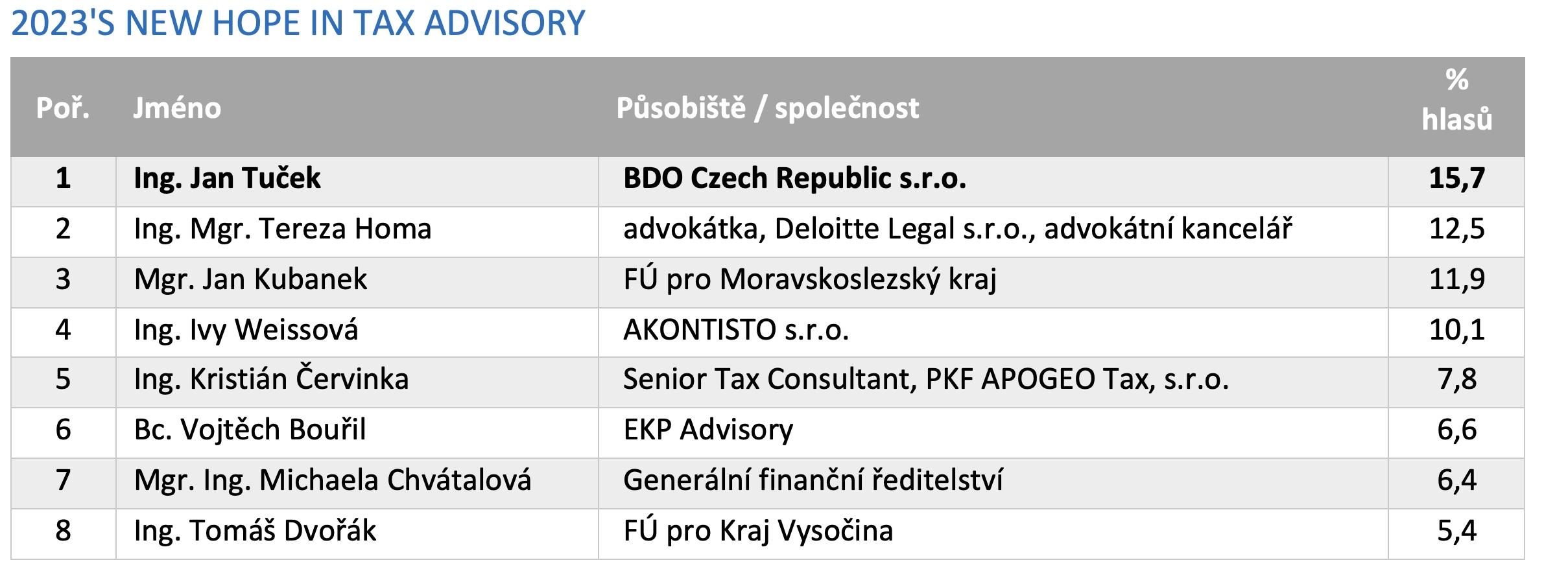Select the "Poř." column header
This screenshot has height=582, width=1568.
pos(63,108)
